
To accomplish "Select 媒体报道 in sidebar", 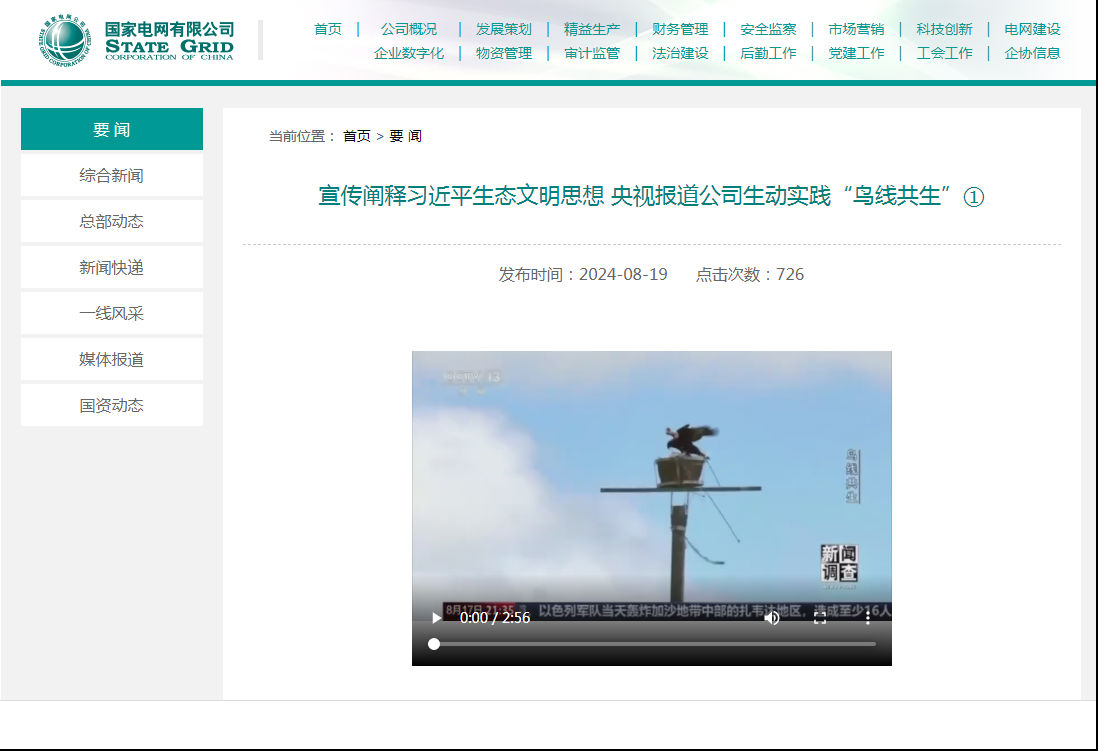I will pos(112,359).
